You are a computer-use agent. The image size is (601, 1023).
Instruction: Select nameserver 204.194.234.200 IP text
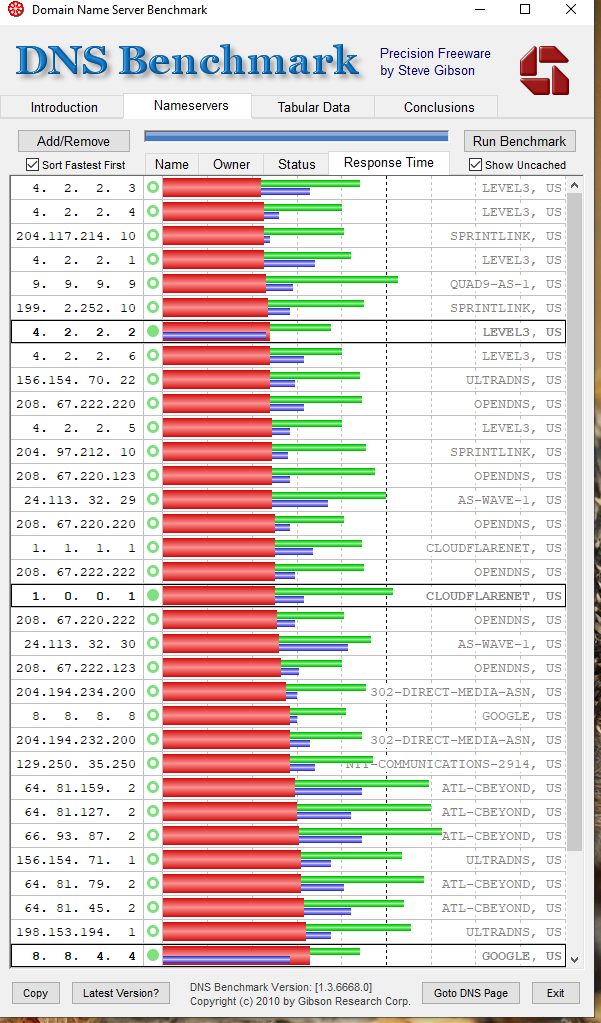76,692
